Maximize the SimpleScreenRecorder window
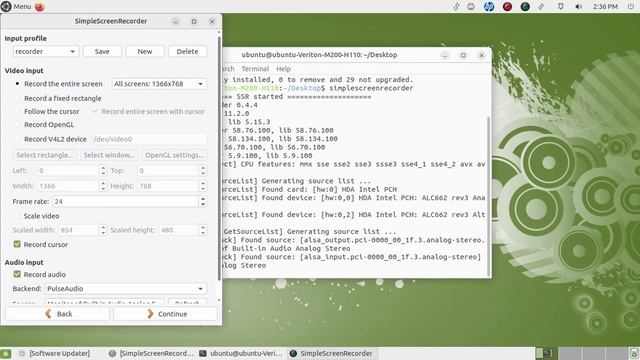 pyautogui.click(x=194, y=22)
